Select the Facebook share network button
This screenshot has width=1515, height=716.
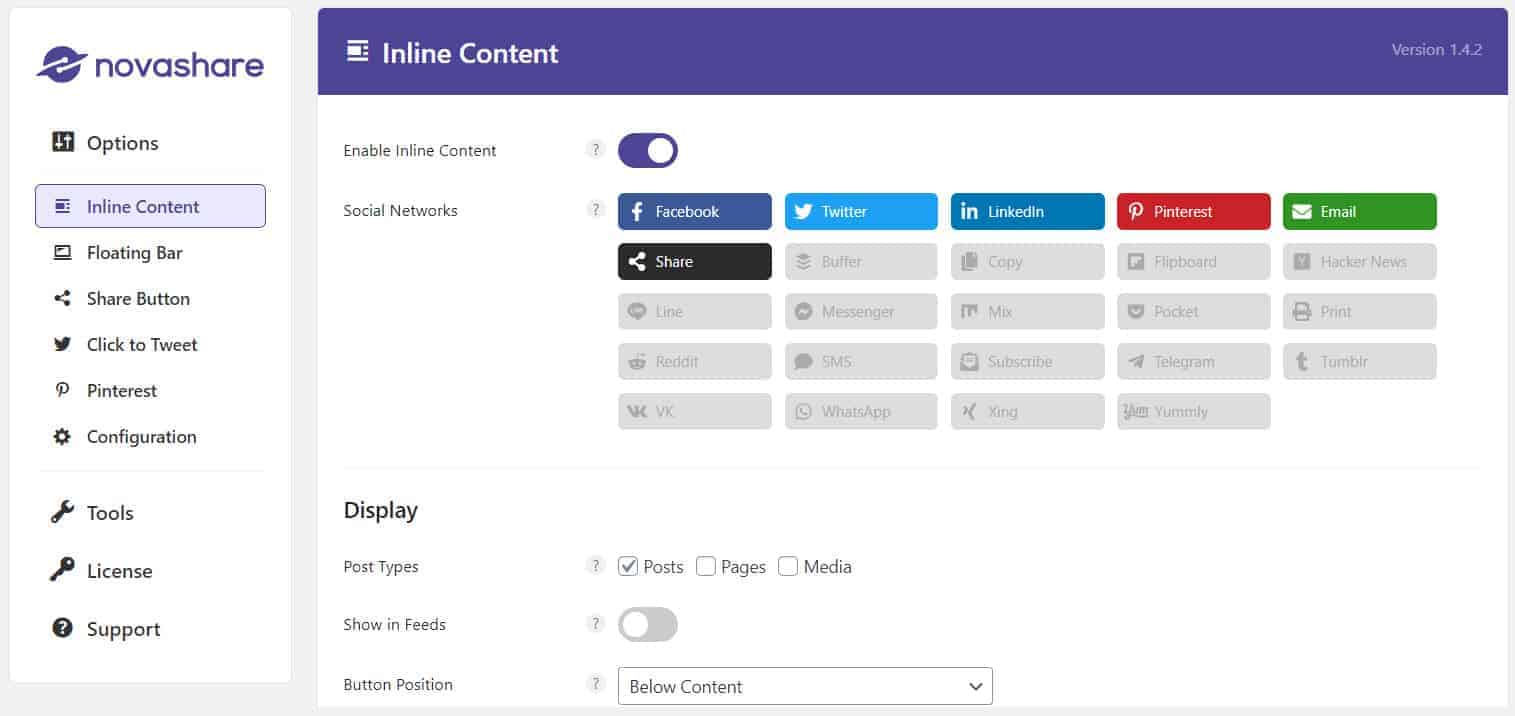click(x=694, y=211)
